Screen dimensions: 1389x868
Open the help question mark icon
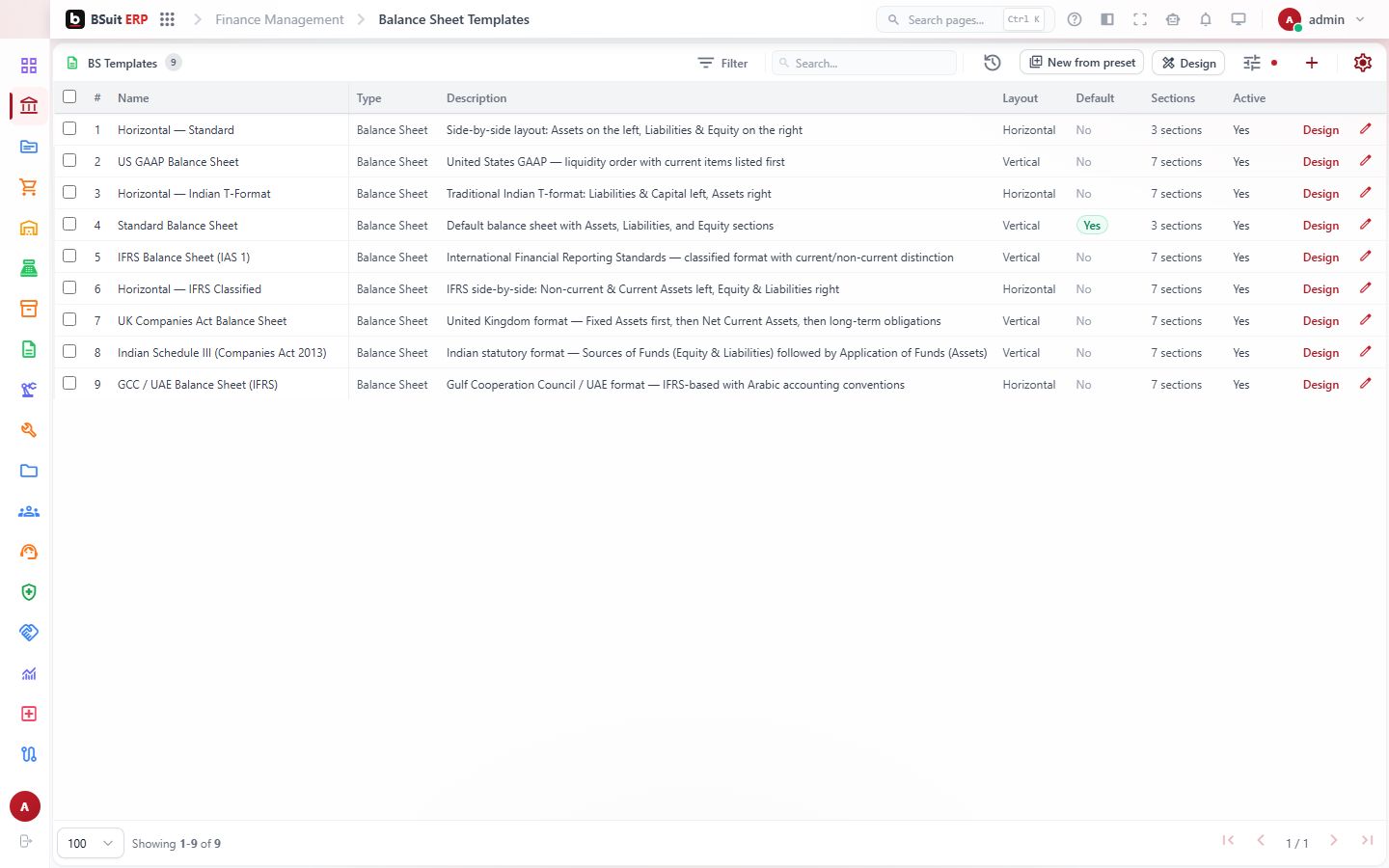tap(1075, 19)
